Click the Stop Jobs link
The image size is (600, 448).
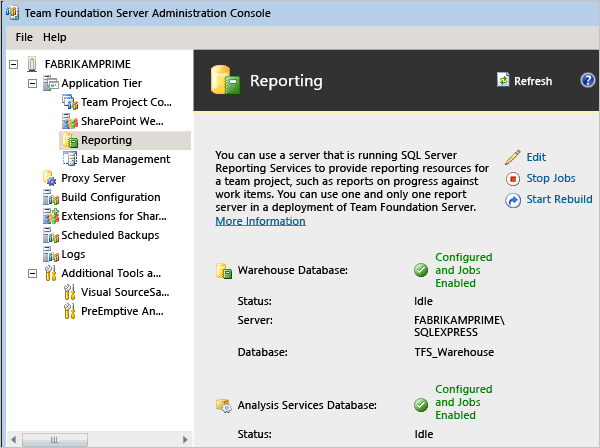pyautogui.click(x=550, y=178)
